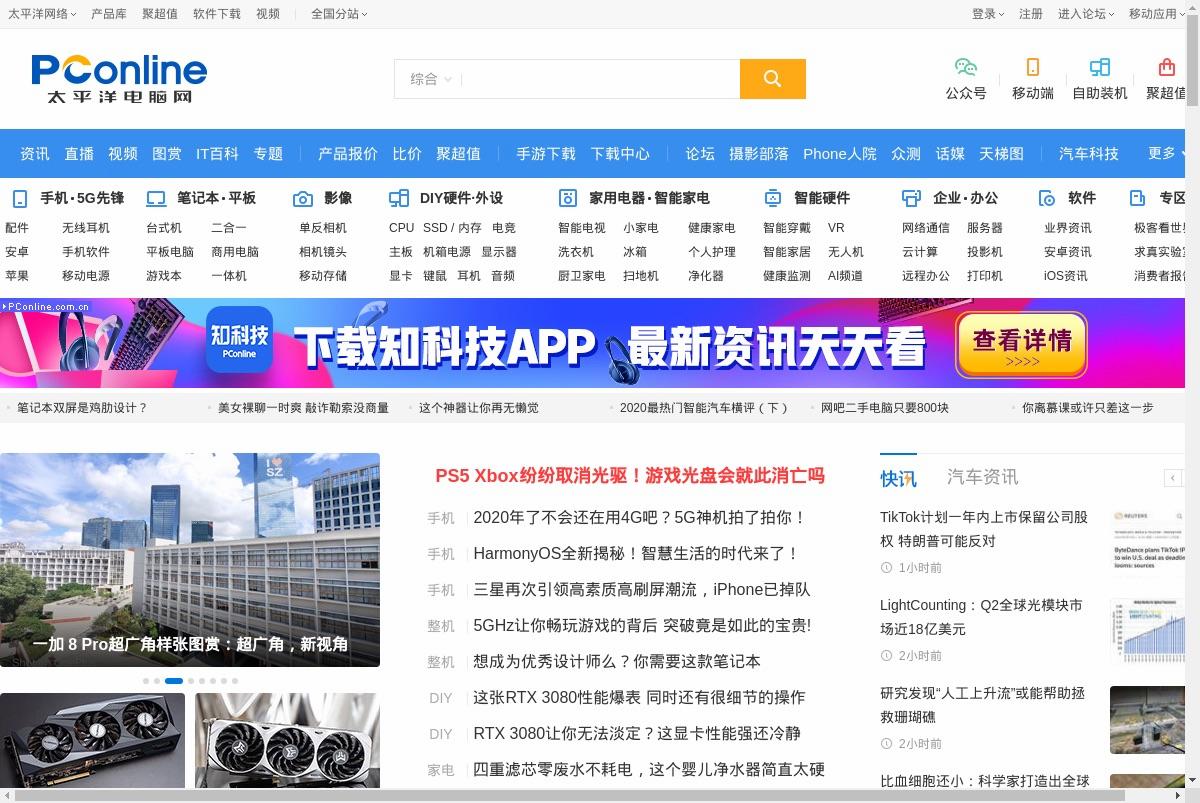Viewport: 1200px width, 803px height.
Task: Click the 无线耳机 subcategory link
Action: 86,228
